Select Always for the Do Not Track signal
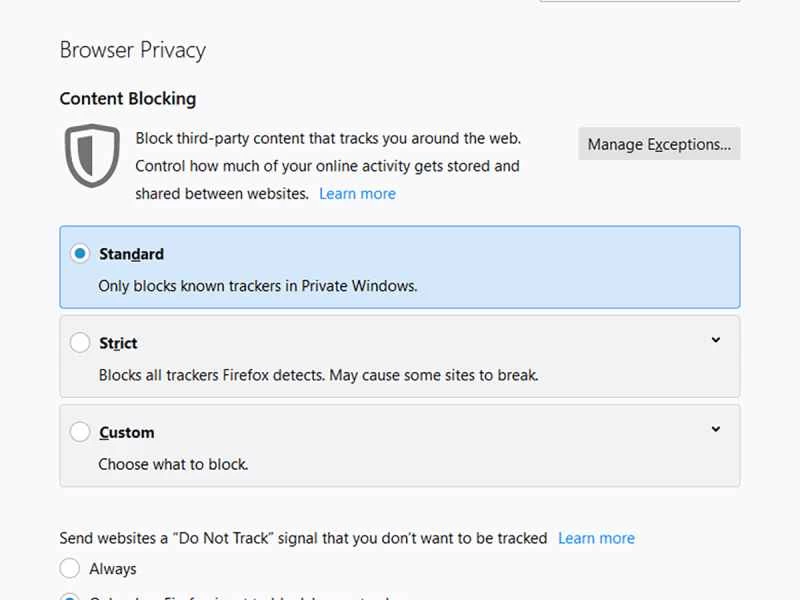800x600 pixels. (x=70, y=568)
